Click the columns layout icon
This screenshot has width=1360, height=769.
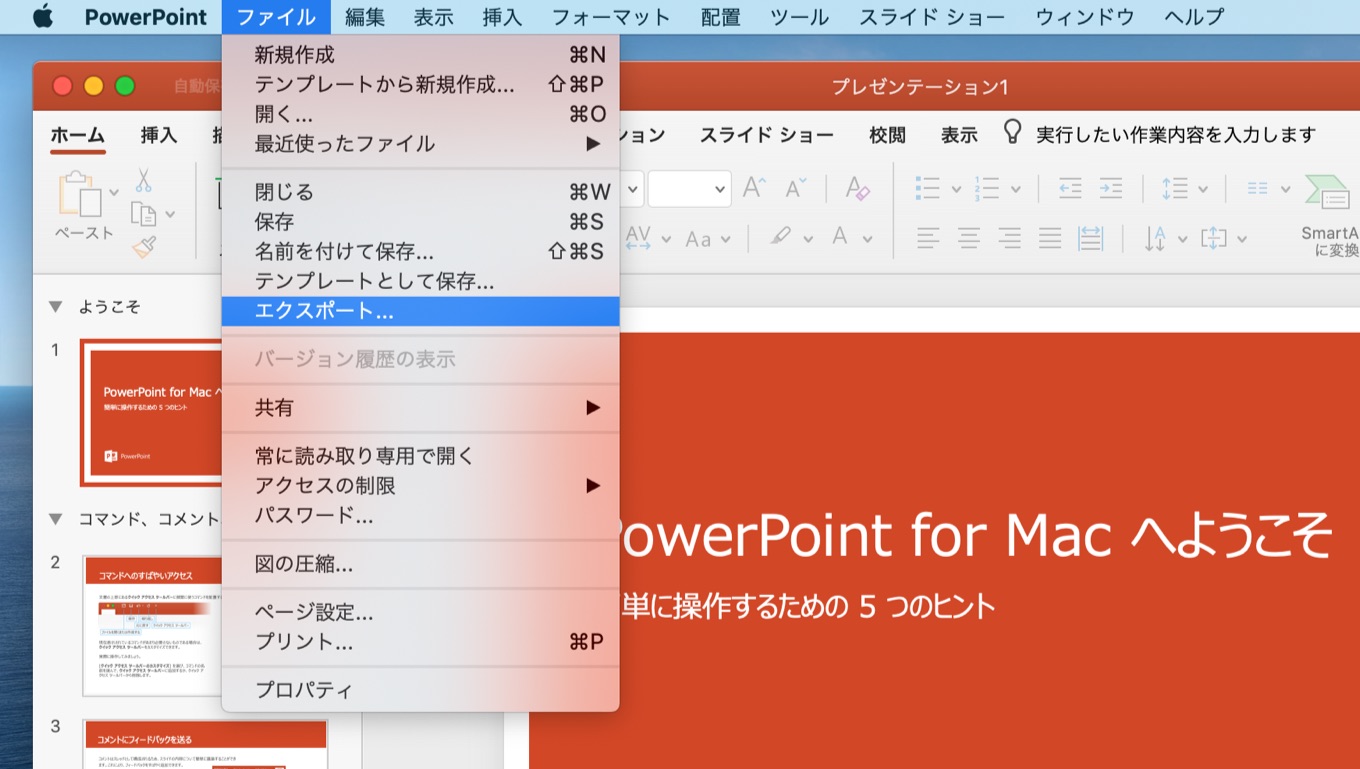coord(1258,188)
